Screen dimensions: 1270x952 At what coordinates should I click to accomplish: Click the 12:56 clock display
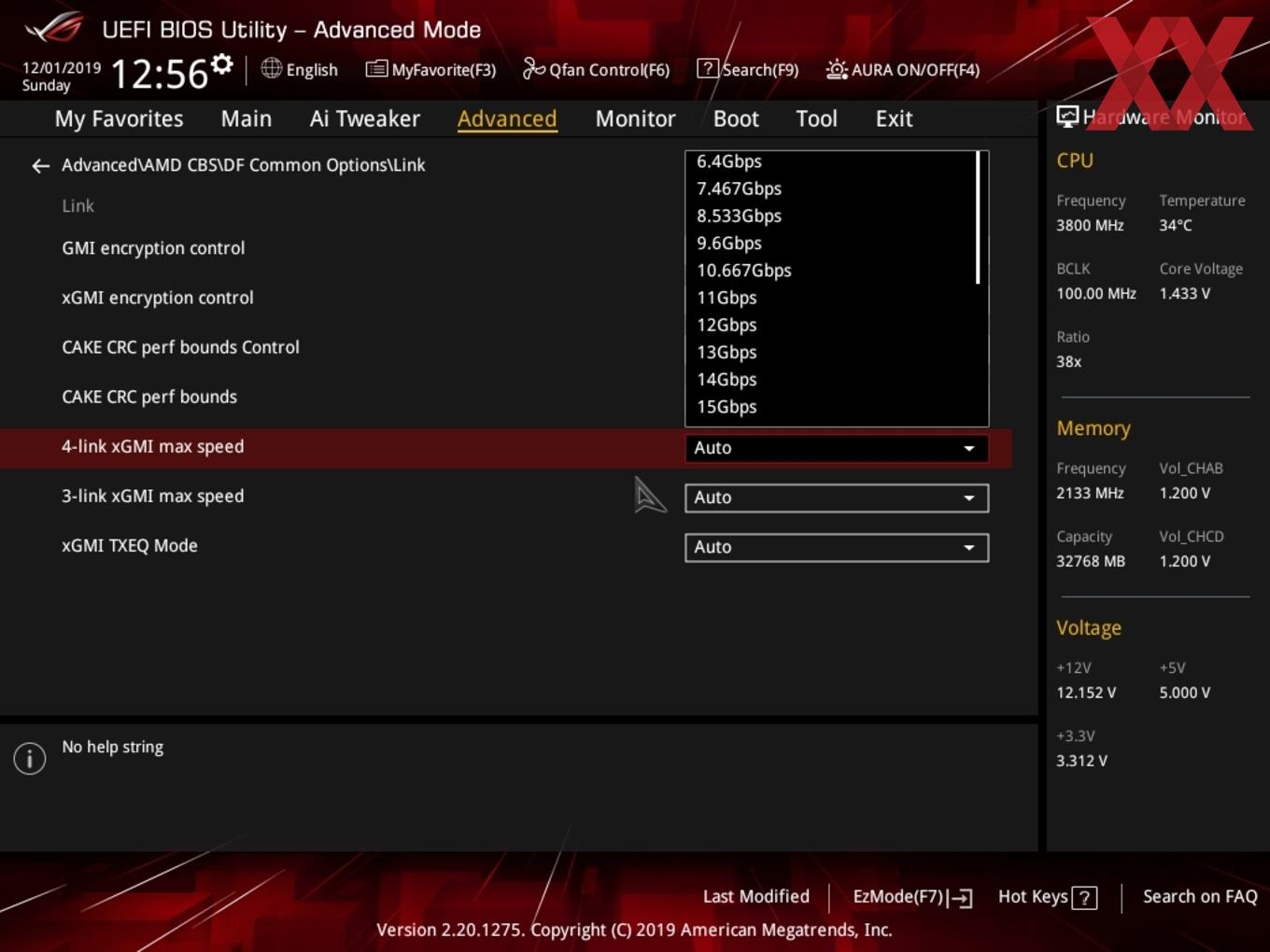[x=160, y=74]
